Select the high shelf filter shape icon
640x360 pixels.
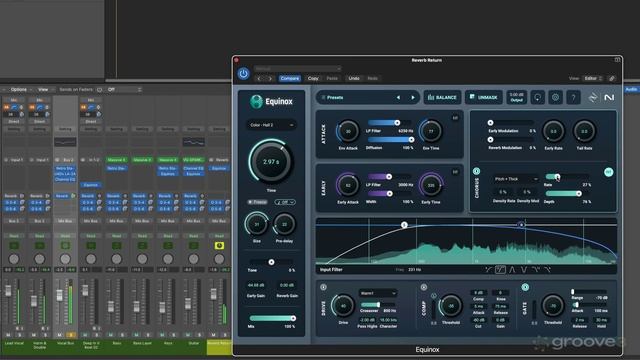(x=547, y=269)
